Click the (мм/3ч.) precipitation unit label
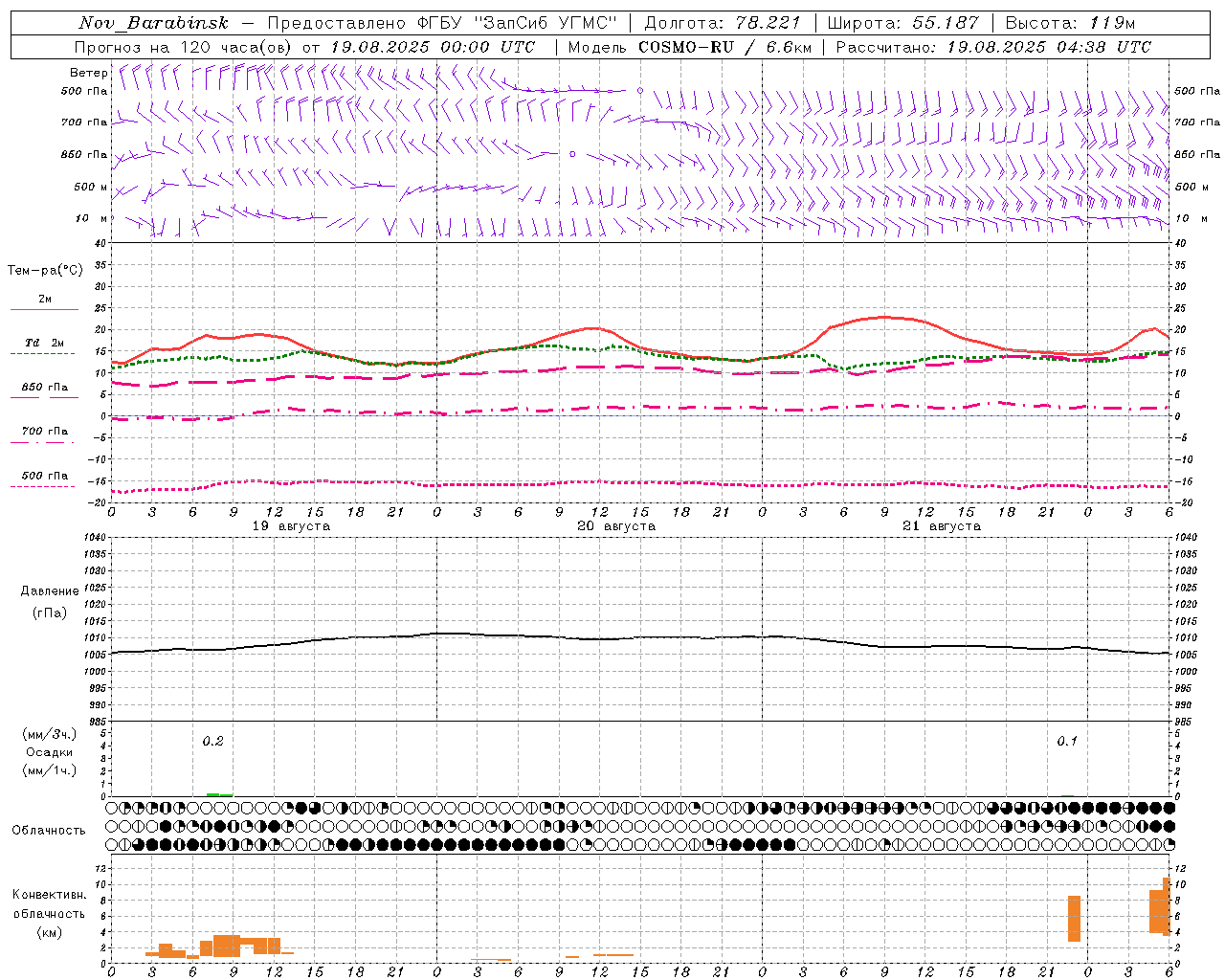Image resolution: width=1225 pixels, height=980 pixels. click(x=50, y=734)
